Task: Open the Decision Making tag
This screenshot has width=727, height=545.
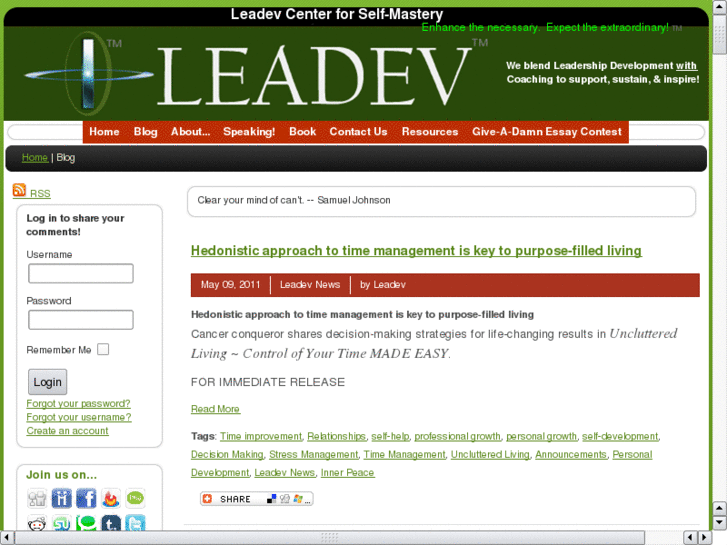Action: pyautogui.click(x=227, y=454)
